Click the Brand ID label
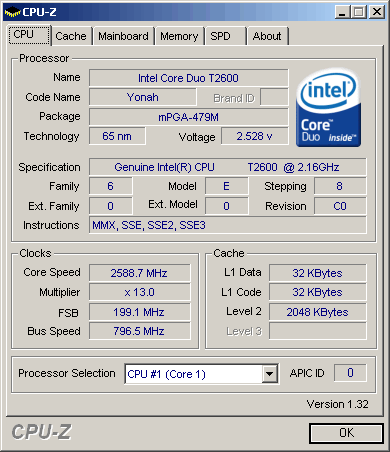Viewport: 390px width, 452px height. tap(234, 98)
